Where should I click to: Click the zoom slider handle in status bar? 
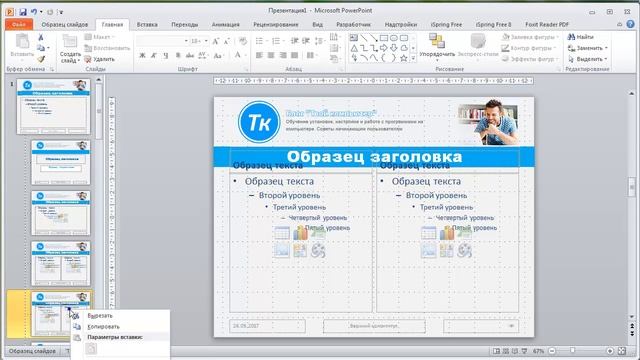tap(573, 351)
